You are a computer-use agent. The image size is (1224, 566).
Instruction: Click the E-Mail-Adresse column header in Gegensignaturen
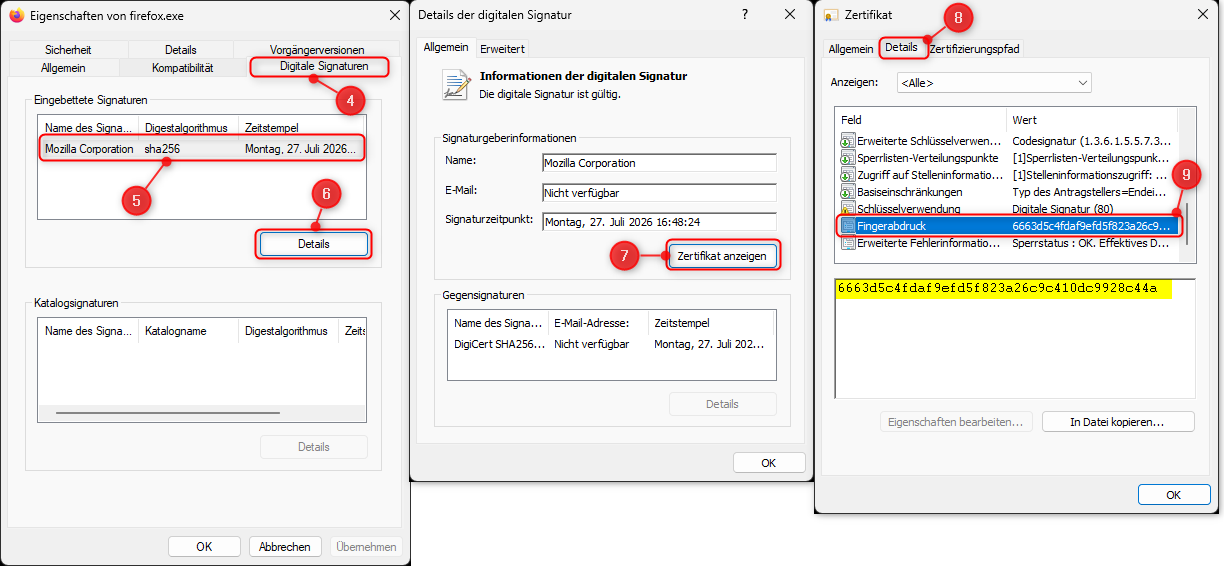[598, 323]
